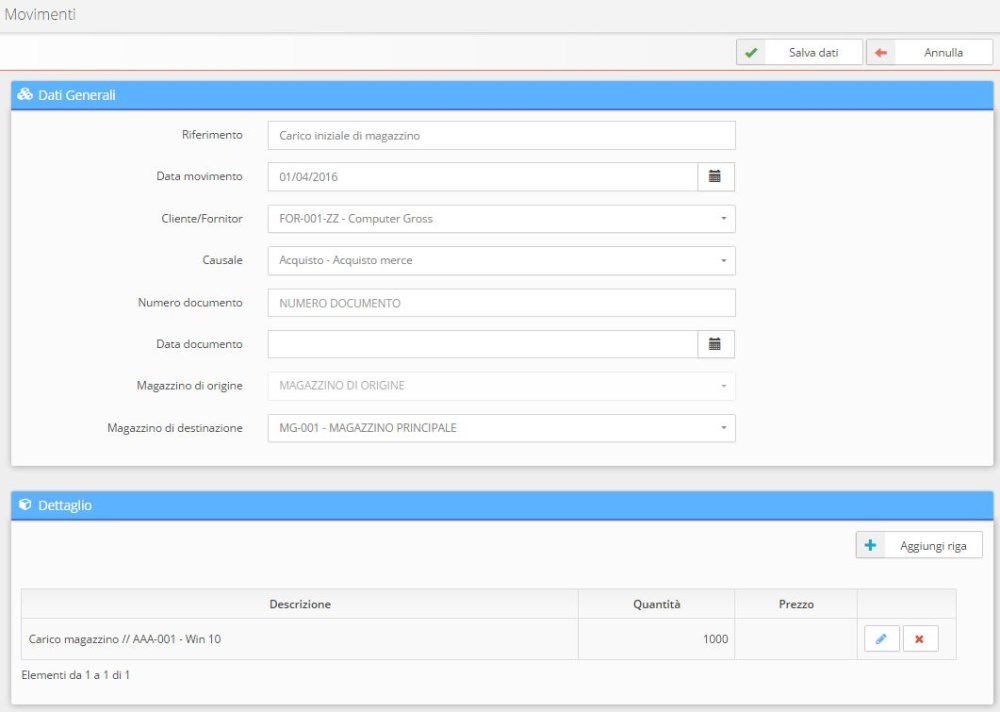1000x712 pixels.
Task: Click the empty Data documento field
Action: tap(483, 345)
